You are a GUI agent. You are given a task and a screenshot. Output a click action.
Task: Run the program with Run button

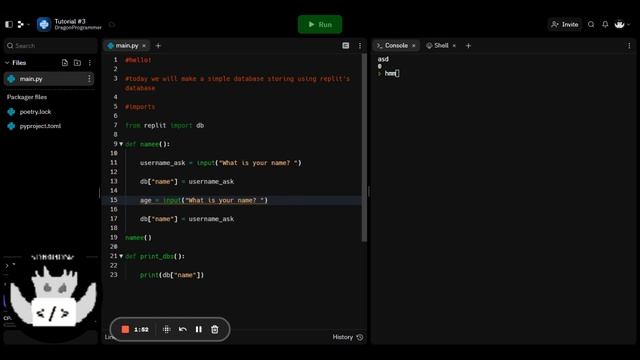(x=320, y=24)
